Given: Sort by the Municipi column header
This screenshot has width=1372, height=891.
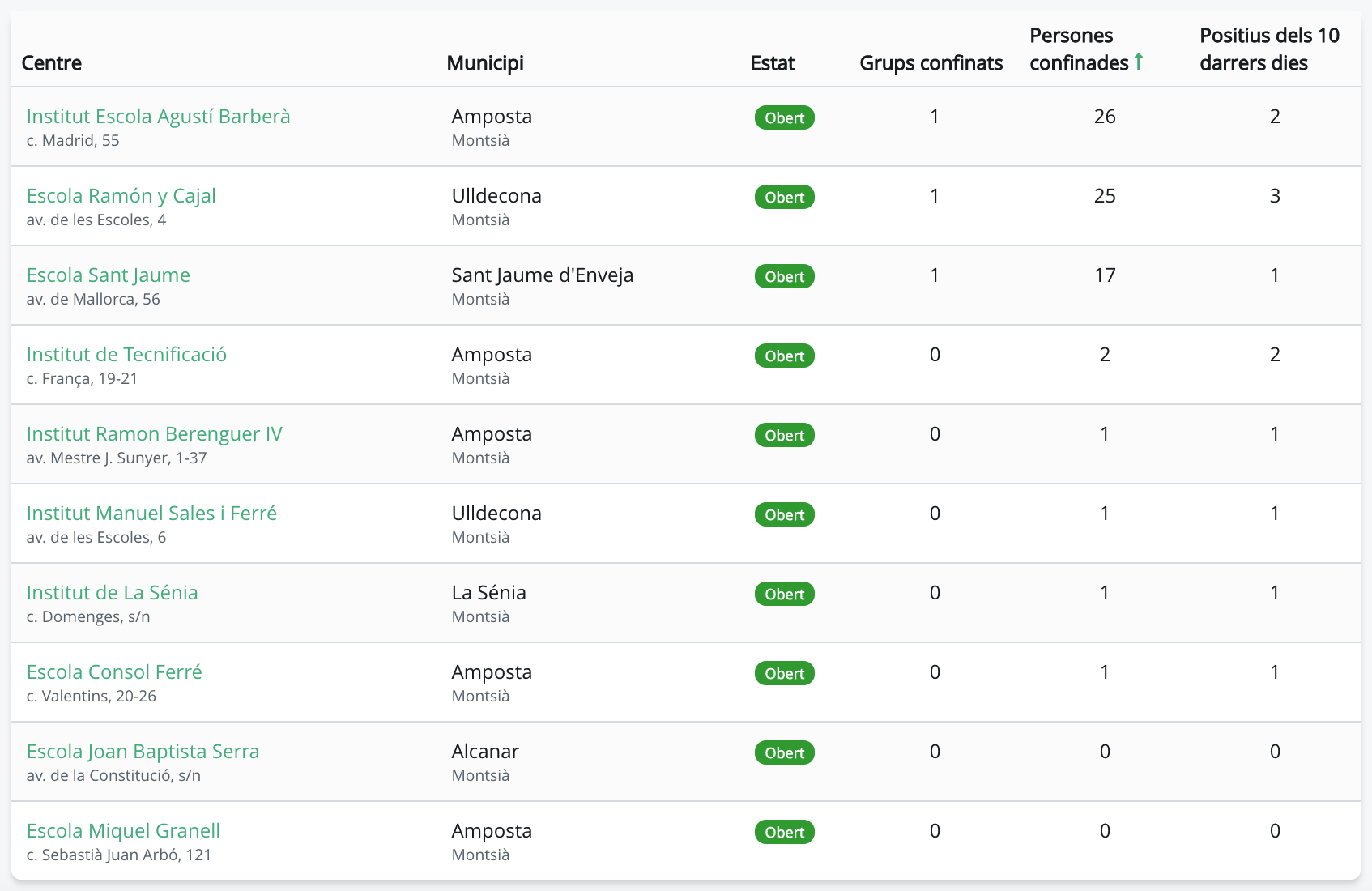Looking at the screenshot, I should click(485, 63).
